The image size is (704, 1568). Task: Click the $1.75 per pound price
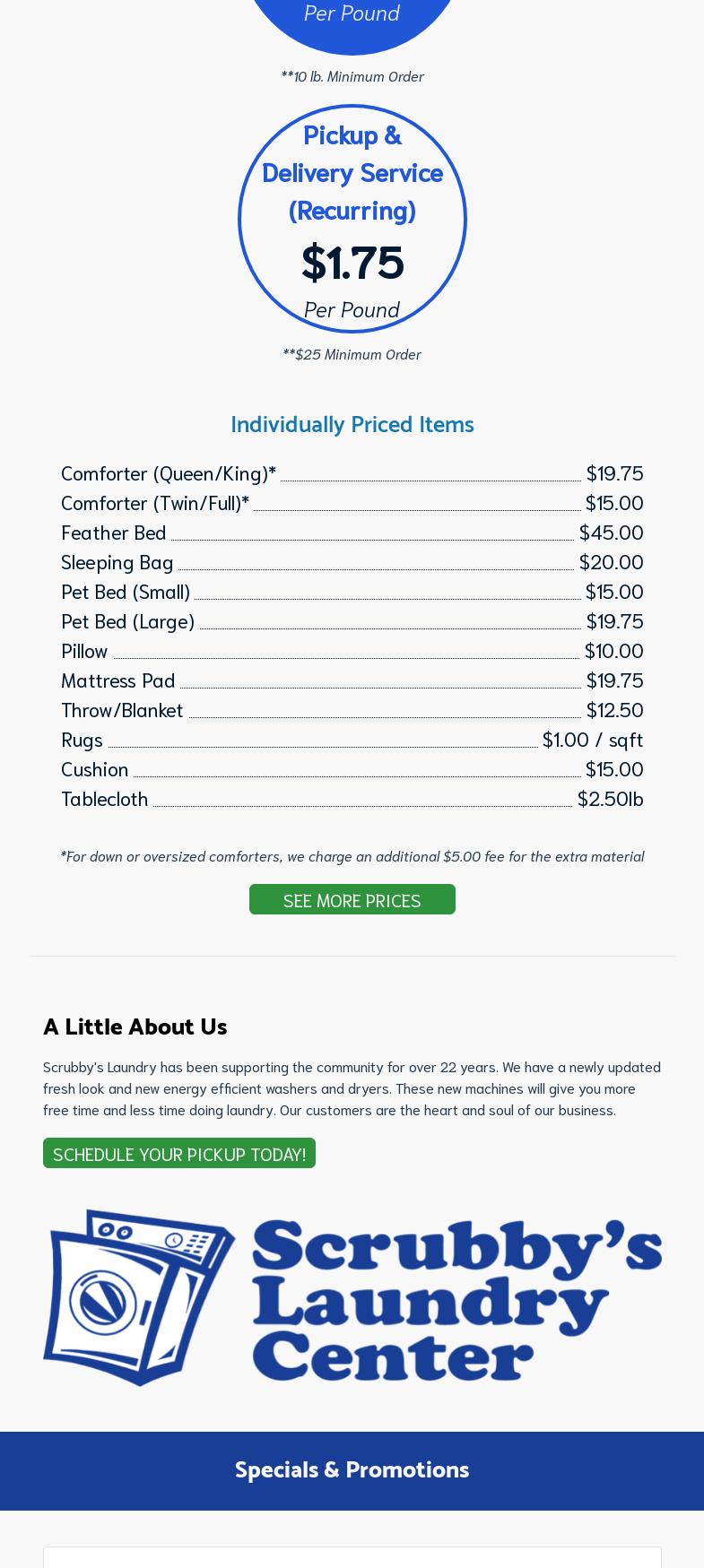point(352,262)
